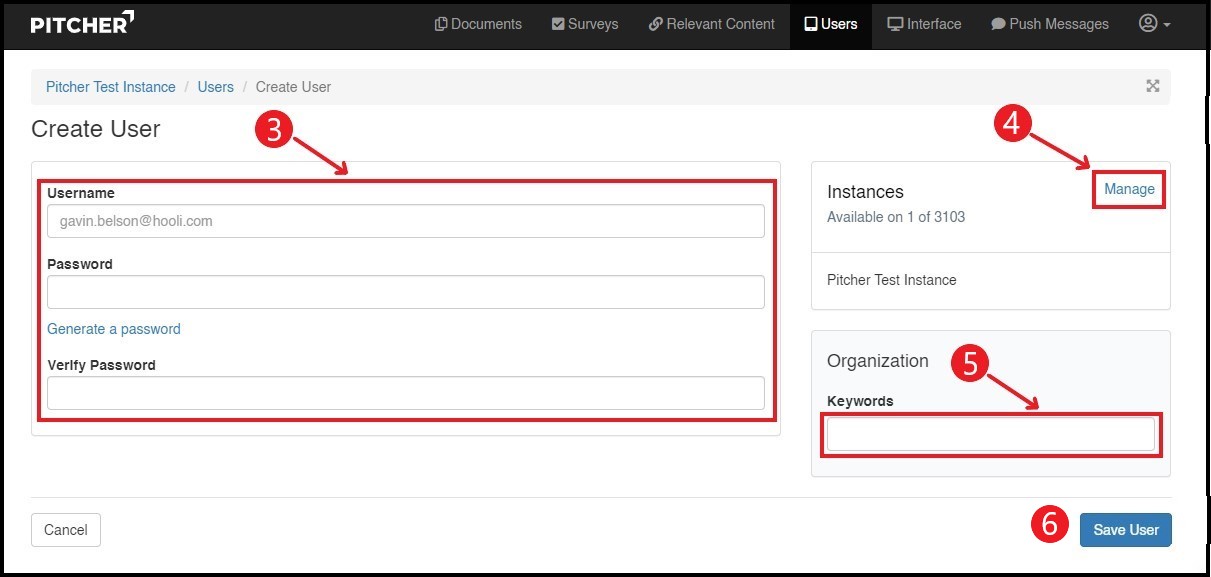Screen dimensions: 1211x577
Task: Click the account profile icon
Action: point(1148,23)
